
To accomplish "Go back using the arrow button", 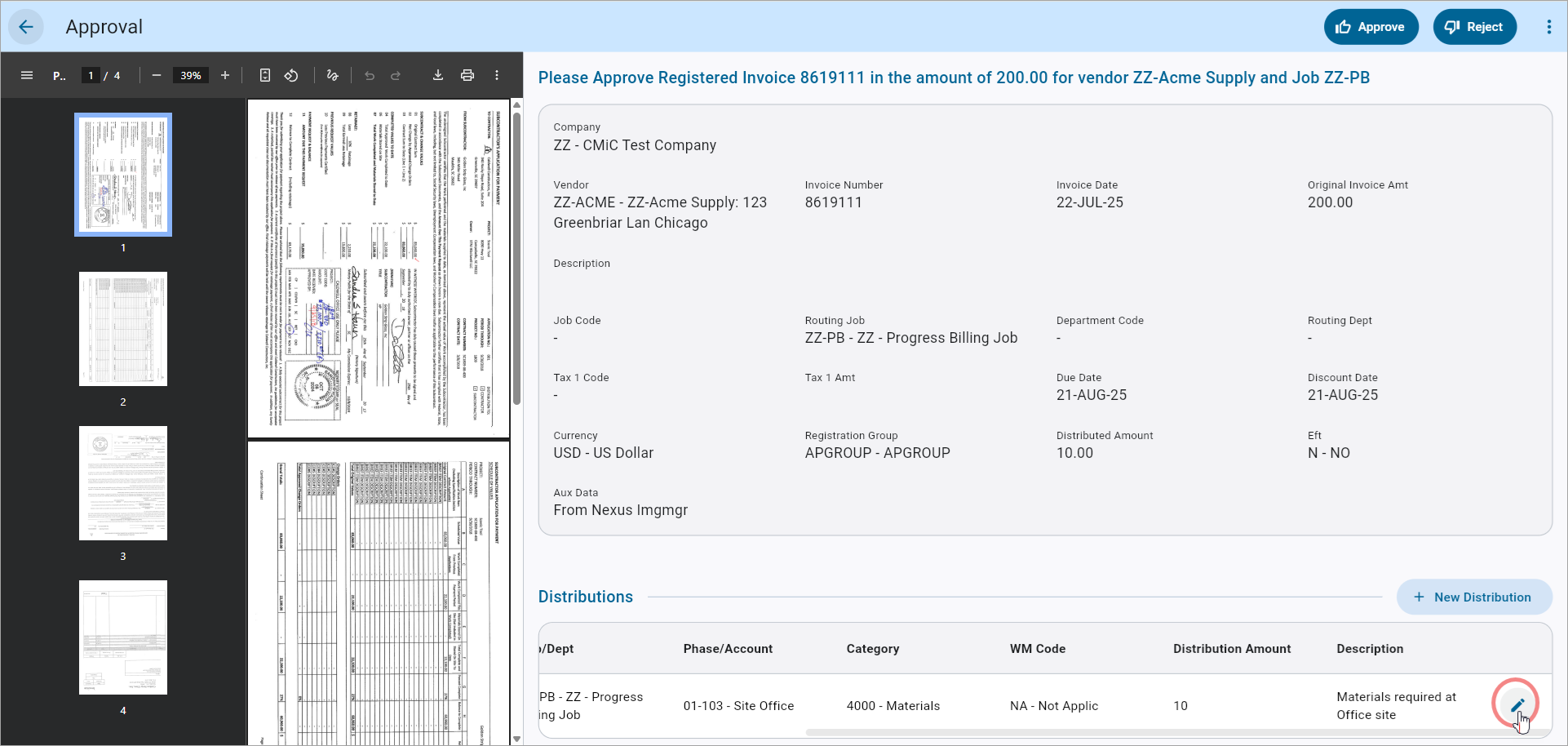I will [x=26, y=27].
